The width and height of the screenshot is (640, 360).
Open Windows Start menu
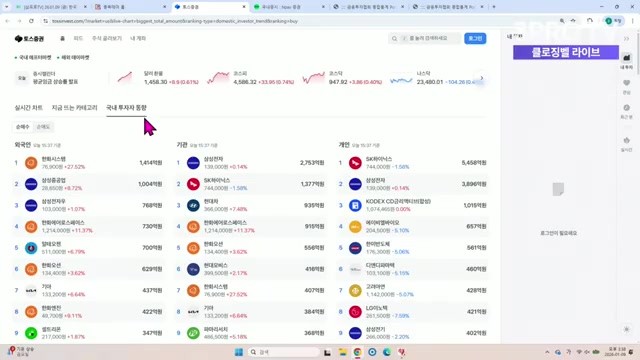coord(239,352)
